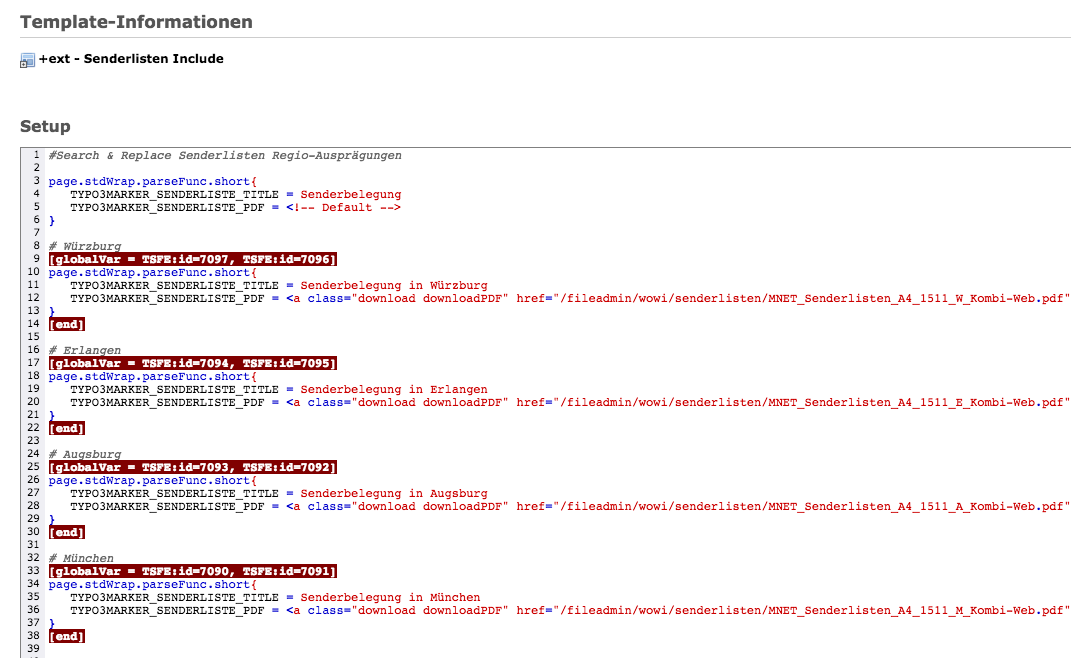
Task: Click 'Senderbelegung in München' value
Action: [390, 597]
